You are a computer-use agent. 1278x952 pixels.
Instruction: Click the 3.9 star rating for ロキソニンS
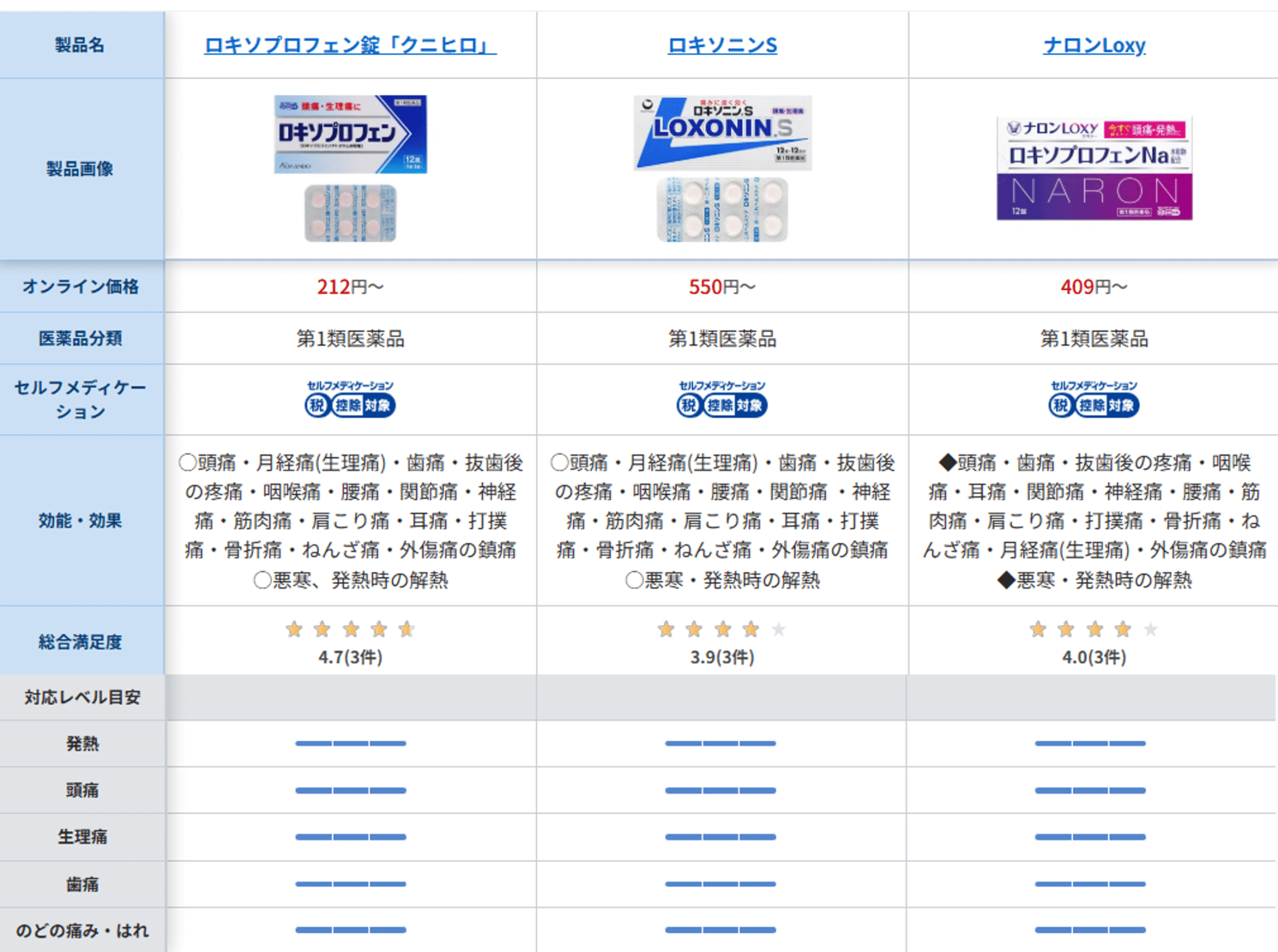722,629
